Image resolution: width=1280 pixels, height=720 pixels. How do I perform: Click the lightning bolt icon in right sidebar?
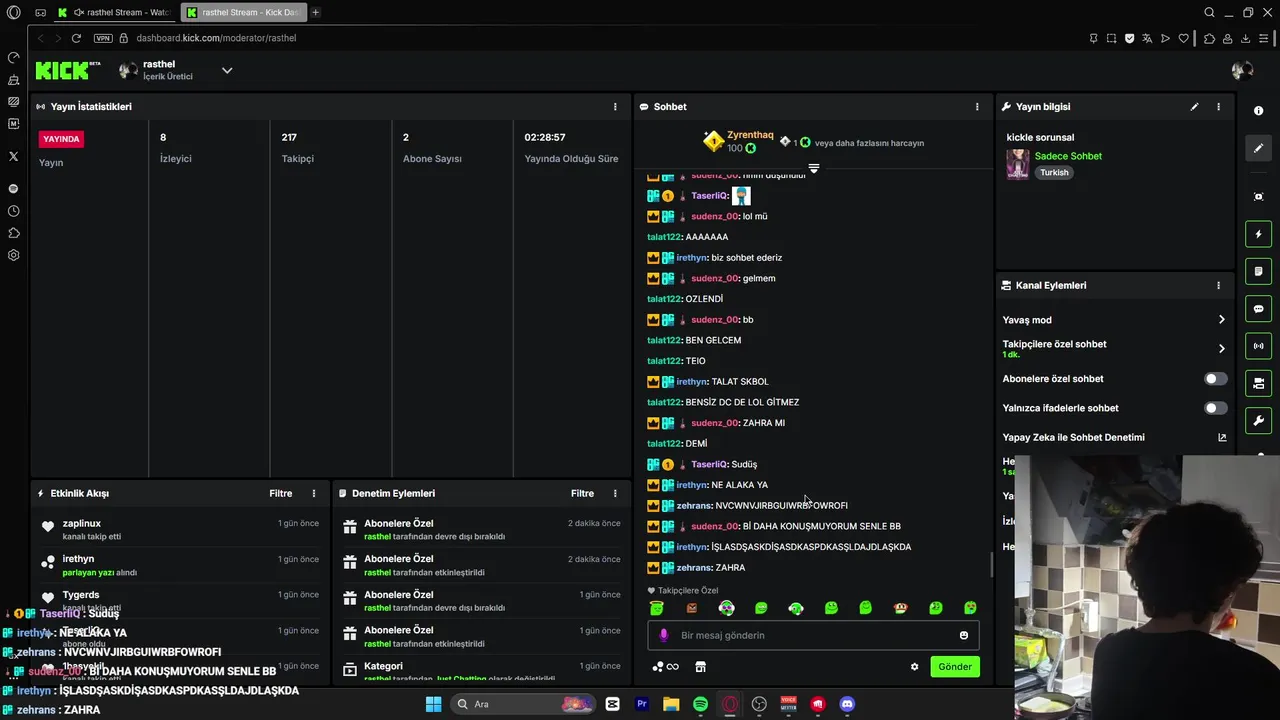tap(1258, 234)
